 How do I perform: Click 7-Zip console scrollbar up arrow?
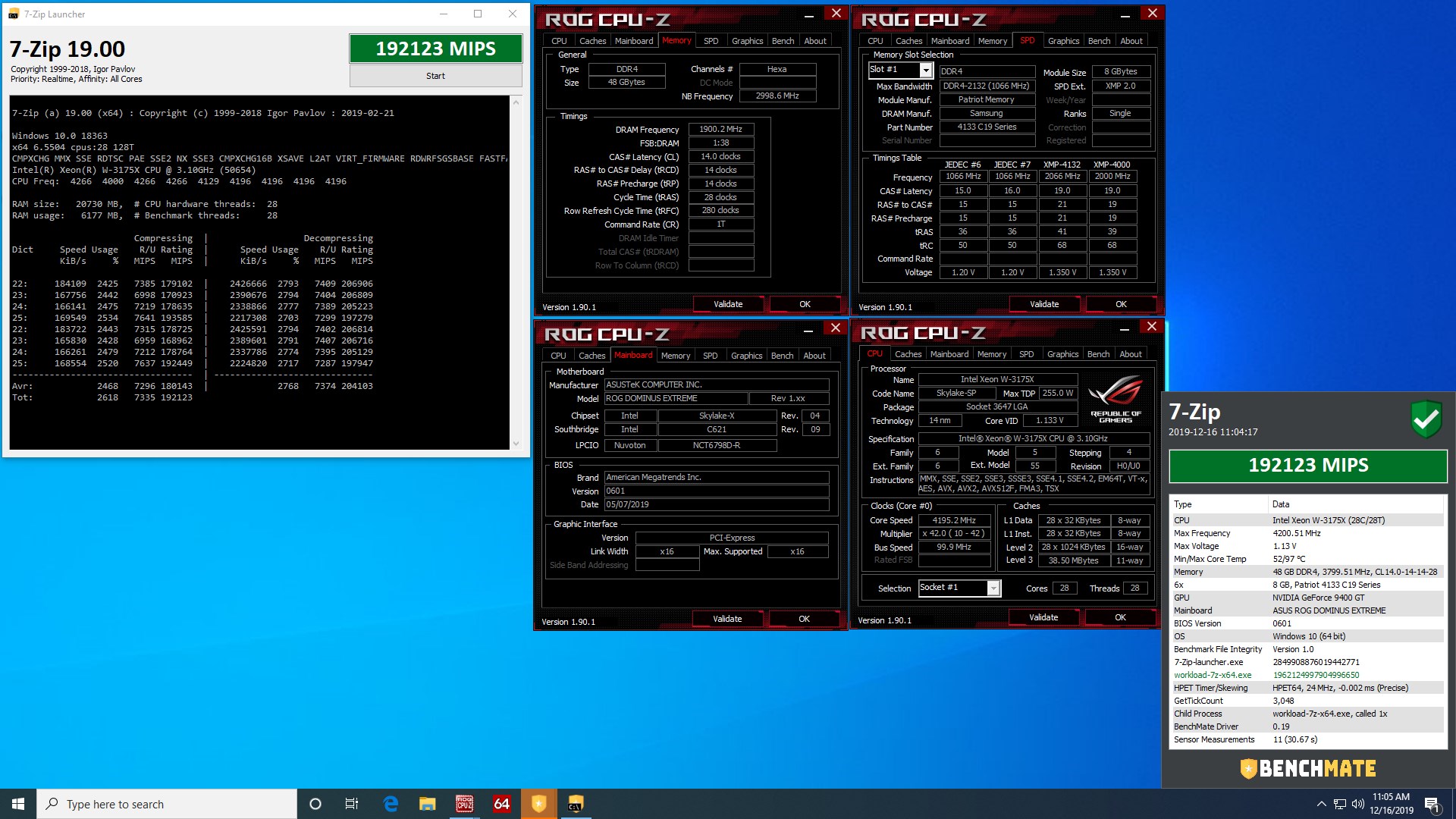tap(516, 102)
